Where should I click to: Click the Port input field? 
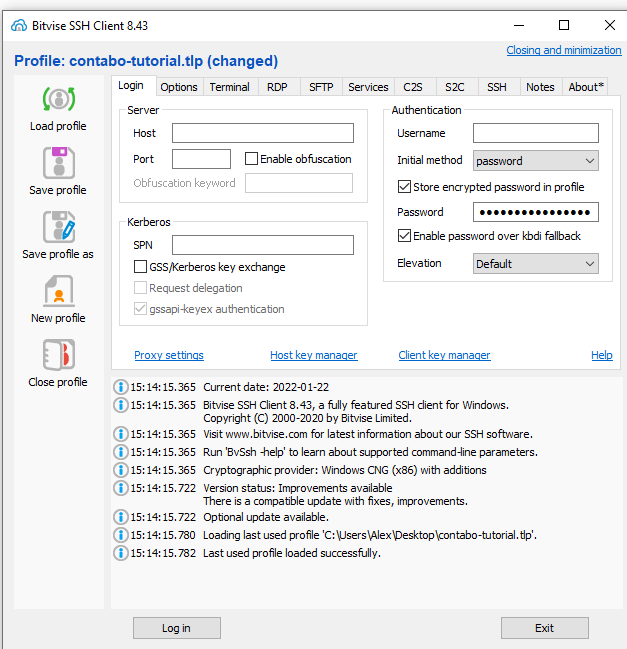point(201,159)
